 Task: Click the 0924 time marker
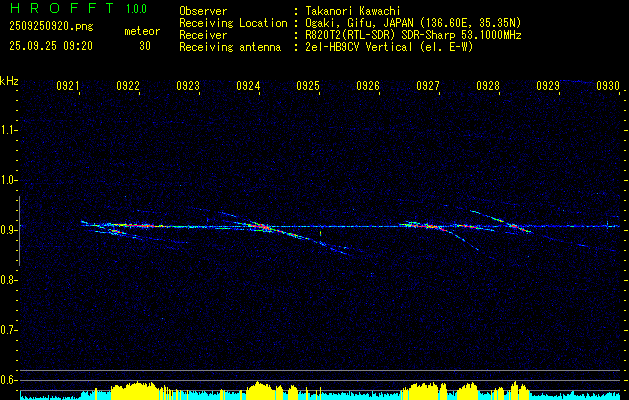pyautogui.click(x=248, y=85)
